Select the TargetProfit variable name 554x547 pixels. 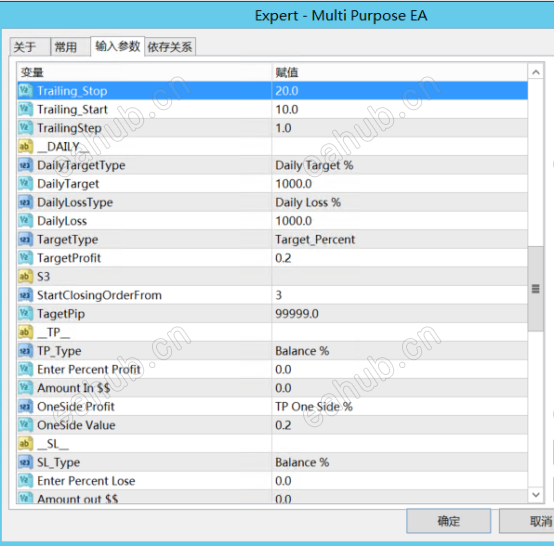(x=69, y=258)
